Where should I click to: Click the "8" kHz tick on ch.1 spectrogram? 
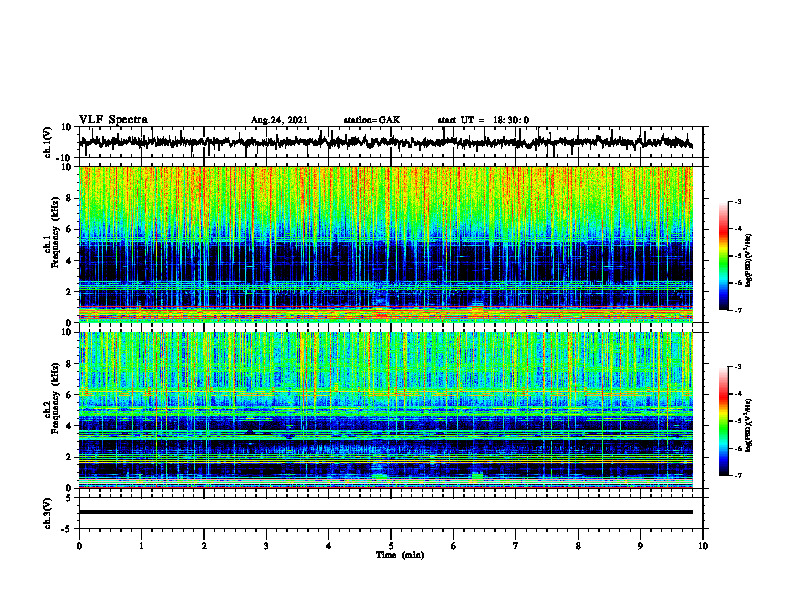69,198
